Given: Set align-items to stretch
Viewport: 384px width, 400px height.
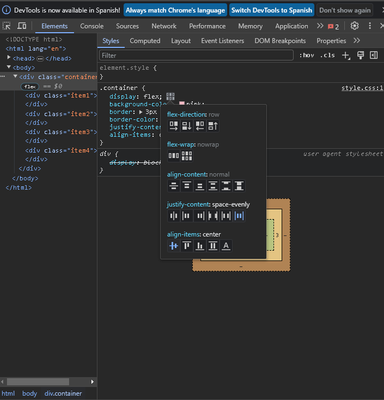Looking at the screenshot, I should [213, 246].
